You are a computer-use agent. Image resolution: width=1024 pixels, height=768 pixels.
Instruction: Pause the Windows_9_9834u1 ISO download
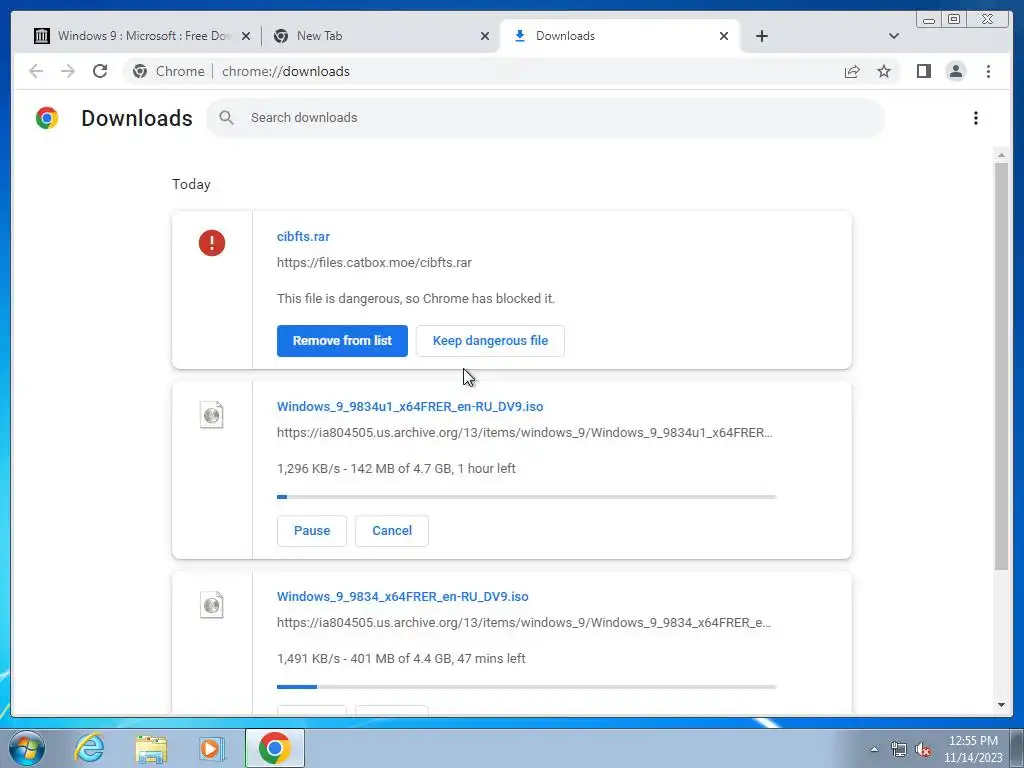tap(312, 531)
